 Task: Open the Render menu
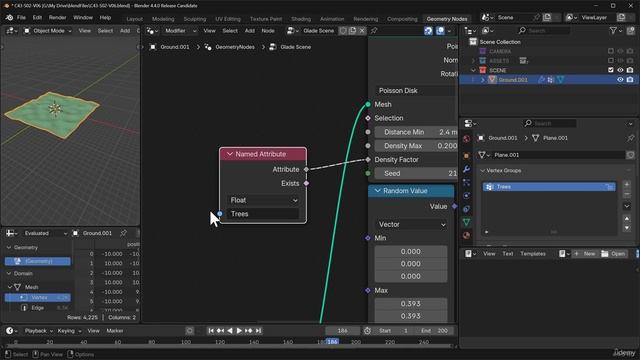pyautogui.click(x=57, y=18)
